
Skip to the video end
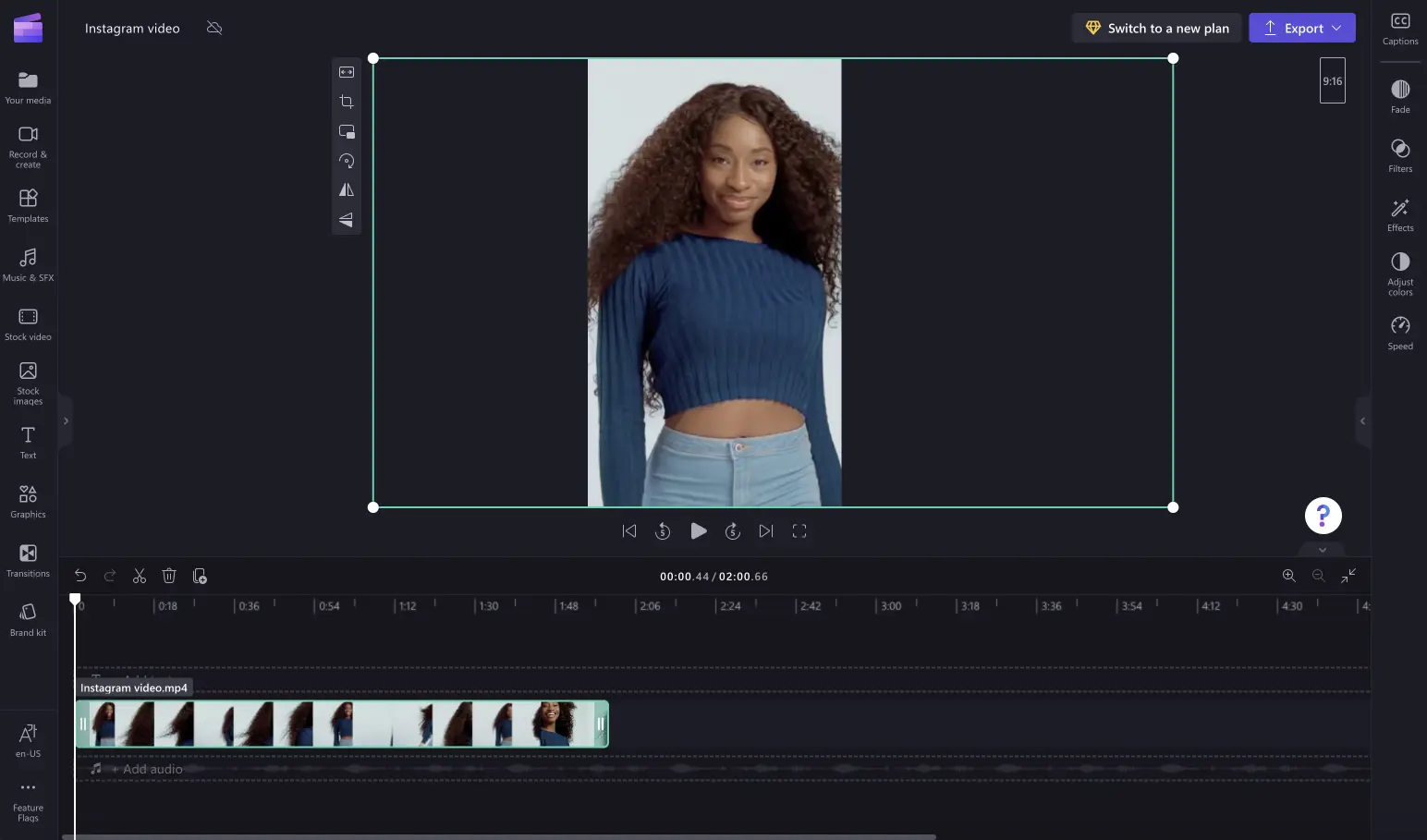click(766, 531)
